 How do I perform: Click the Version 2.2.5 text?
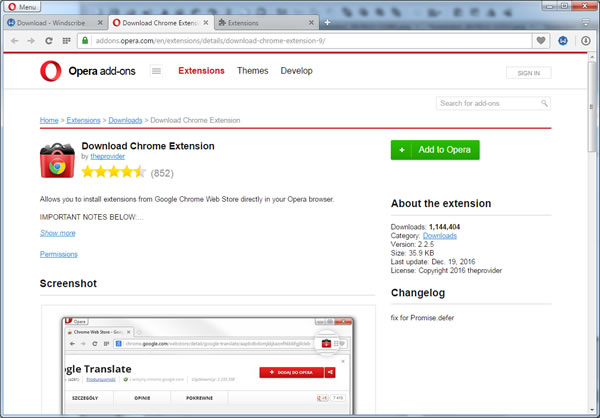coord(412,244)
